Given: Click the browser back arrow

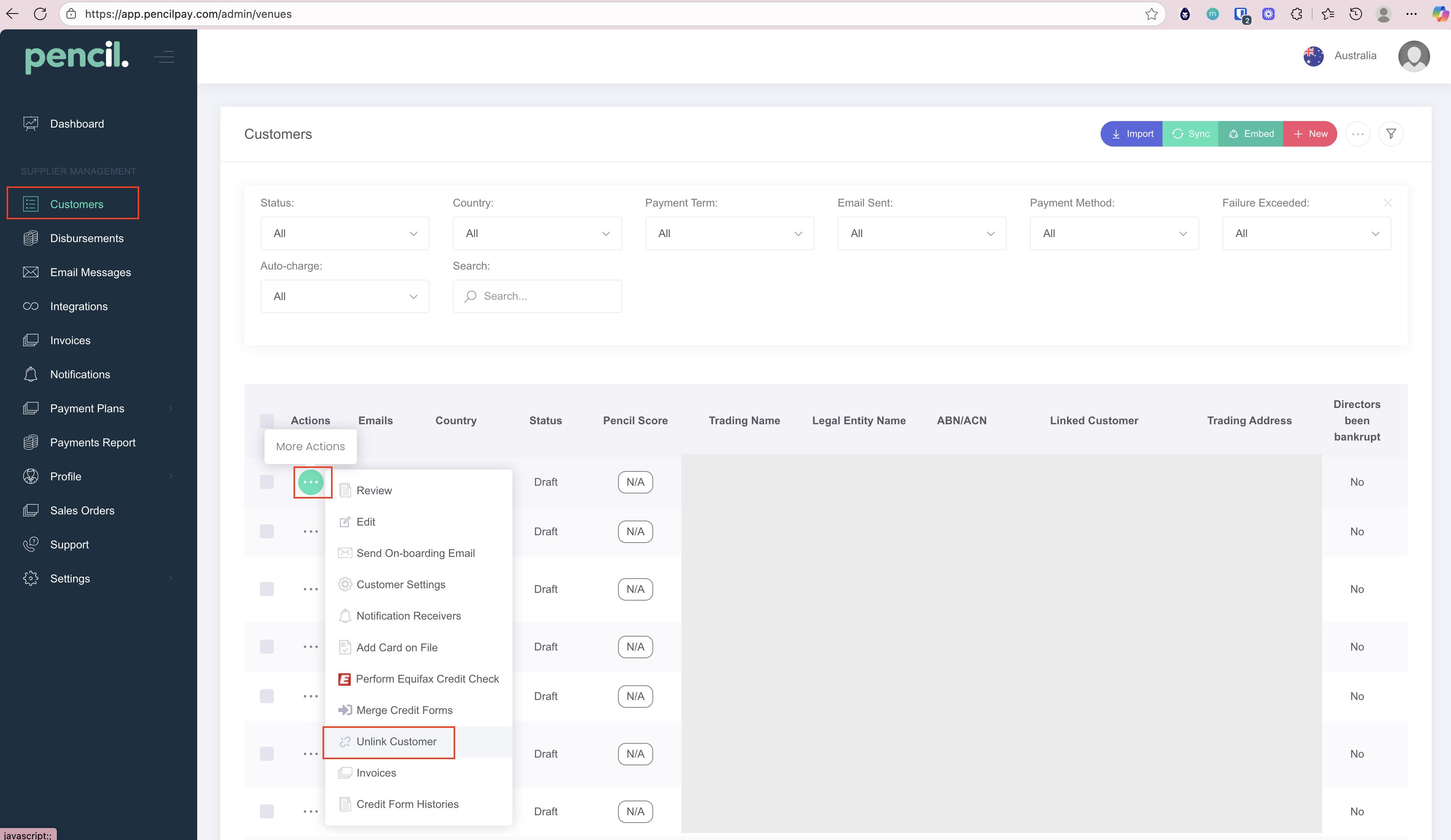Looking at the screenshot, I should click(12, 14).
